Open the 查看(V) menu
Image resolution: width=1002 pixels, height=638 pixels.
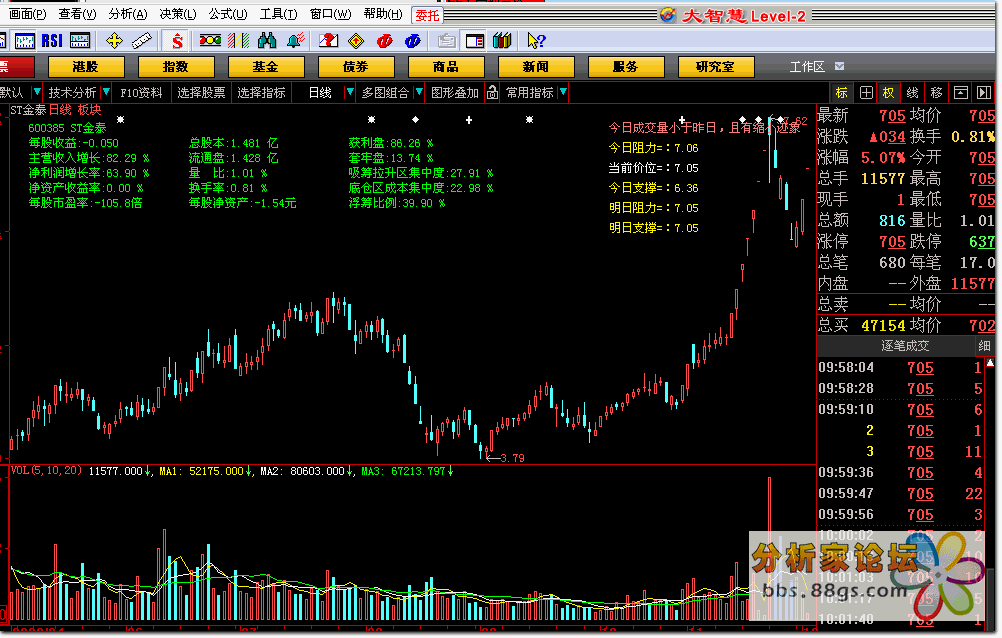click(x=77, y=14)
